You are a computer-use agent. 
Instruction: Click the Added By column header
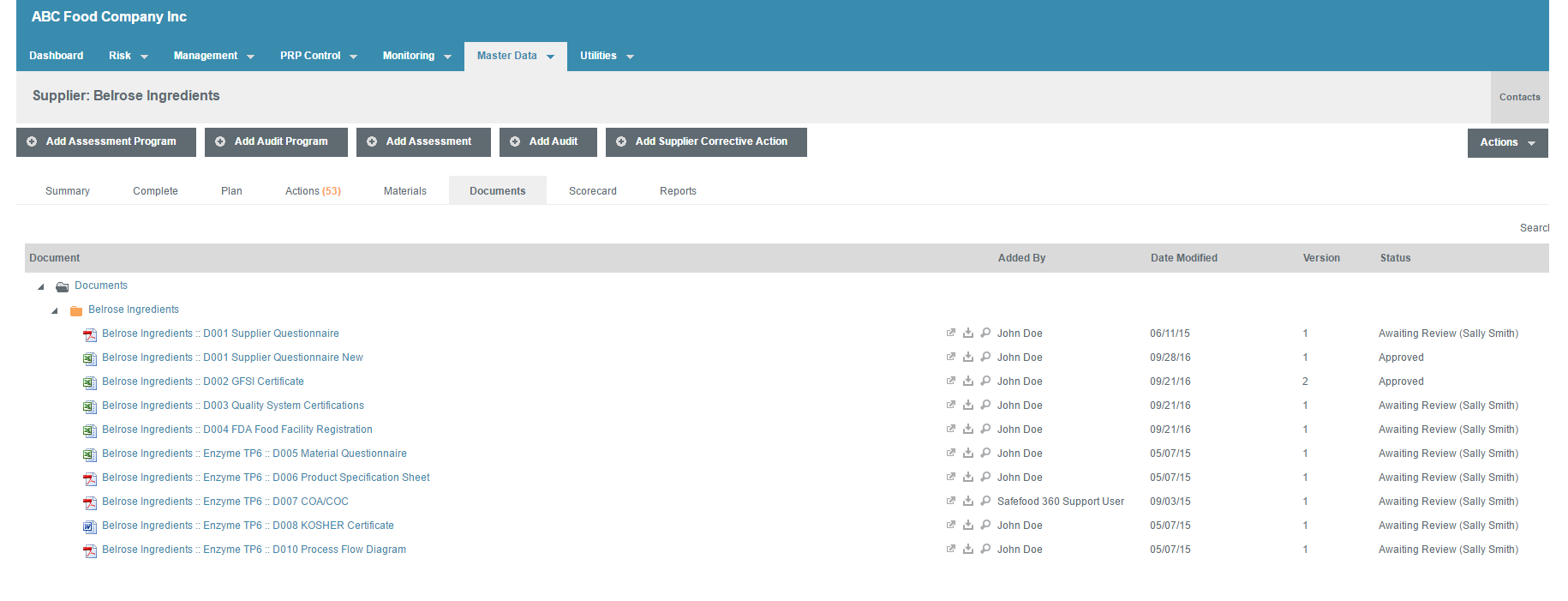[1021, 258]
